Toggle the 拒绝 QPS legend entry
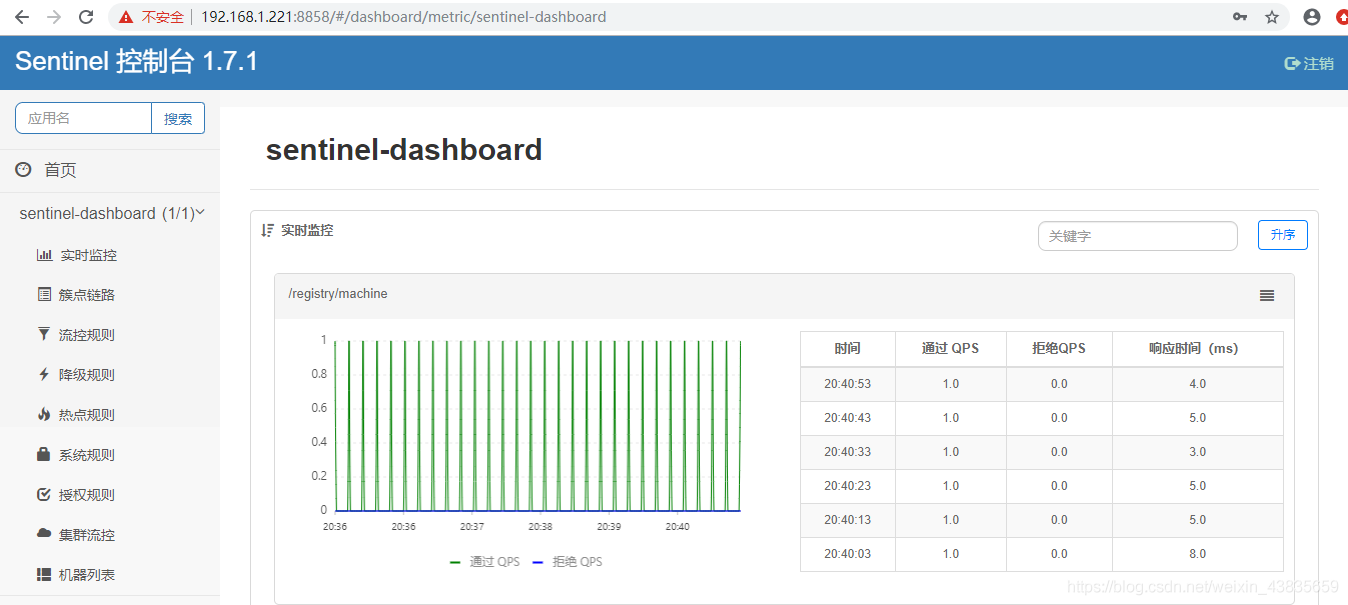This screenshot has height=605, width=1348. pos(567,562)
